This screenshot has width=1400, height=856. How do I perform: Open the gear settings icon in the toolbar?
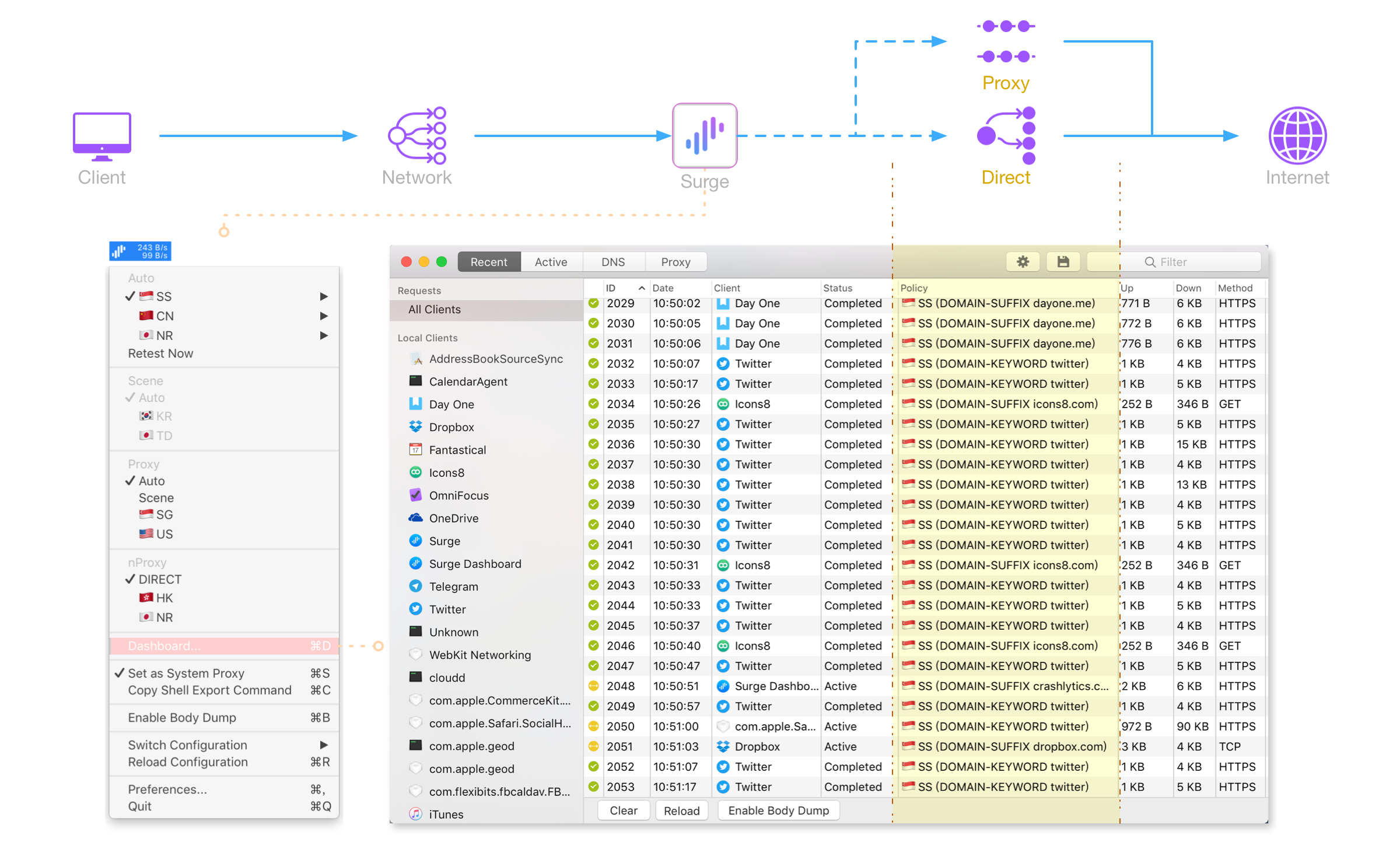tap(1023, 262)
